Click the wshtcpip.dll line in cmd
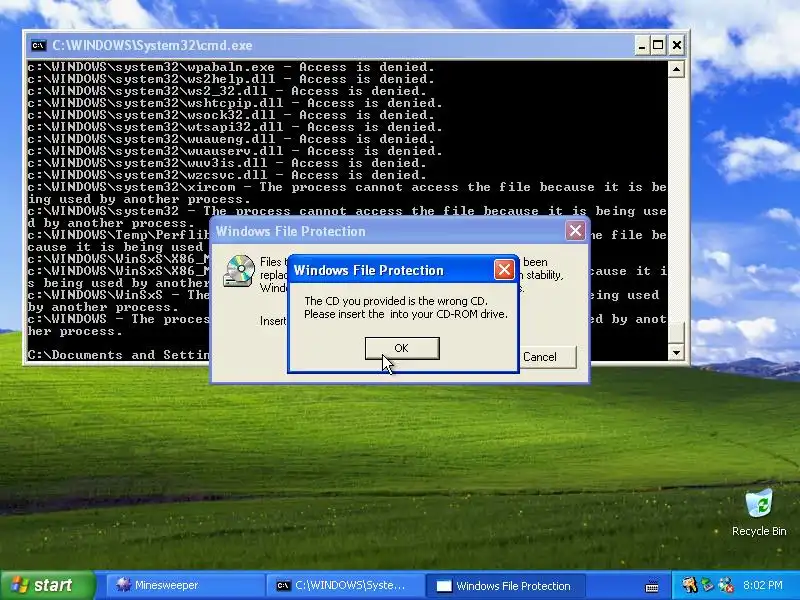This screenshot has width=800, height=600. (x=235, y=103)
